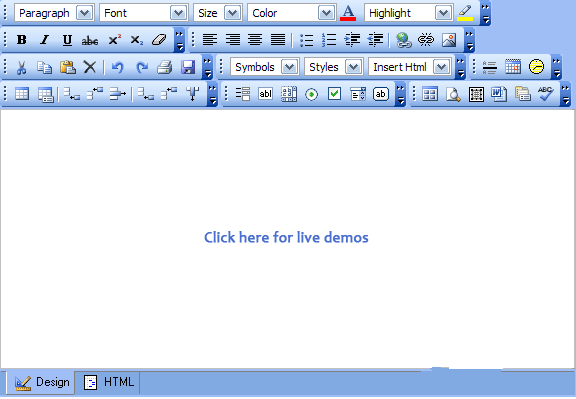Insert date with calendar icon
Image resolution: width=576 pixels, height=399 pixels.
513,67
